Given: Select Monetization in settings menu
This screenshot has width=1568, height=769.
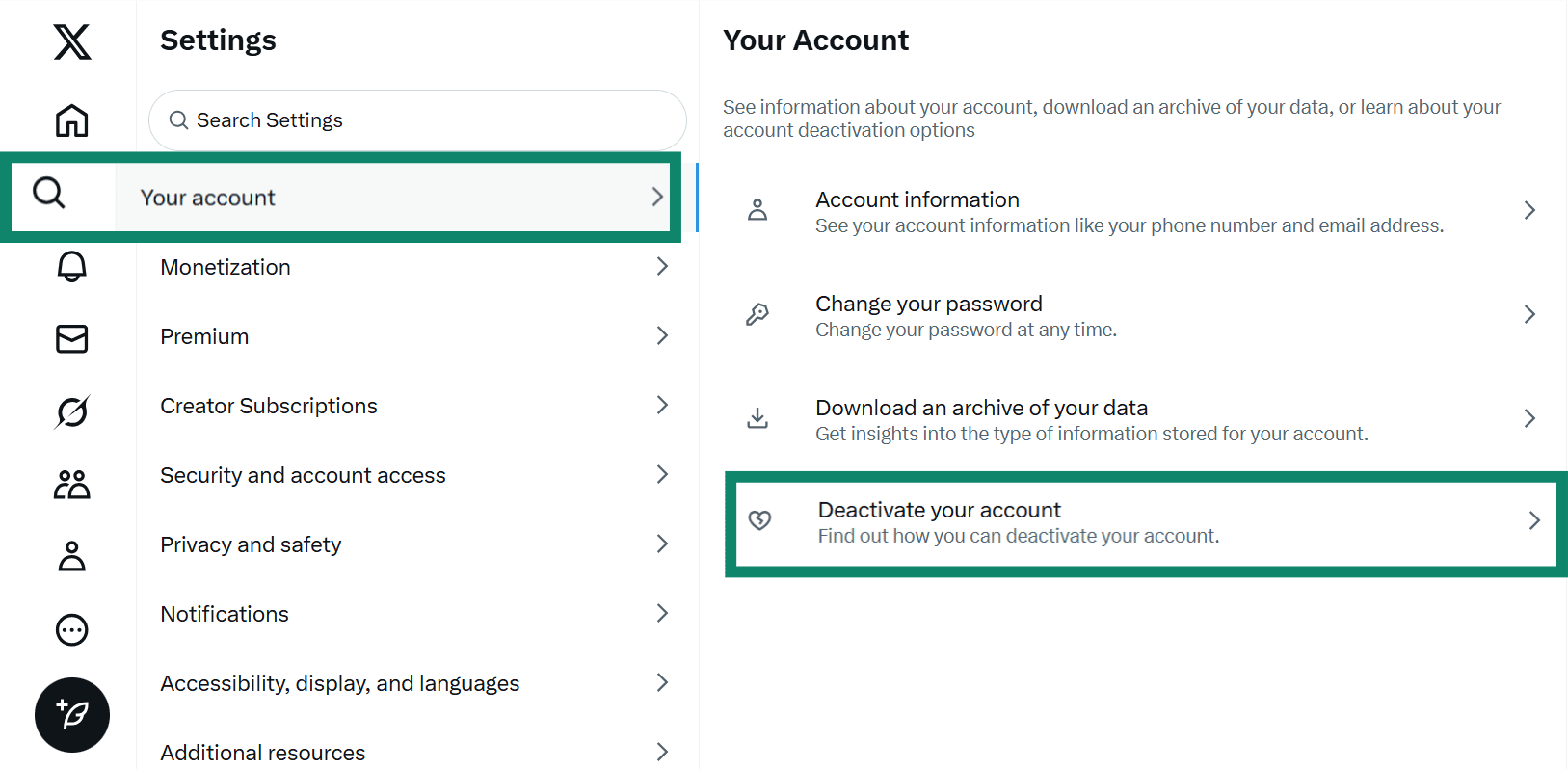Looking at the screenshot, I should 225,267.
